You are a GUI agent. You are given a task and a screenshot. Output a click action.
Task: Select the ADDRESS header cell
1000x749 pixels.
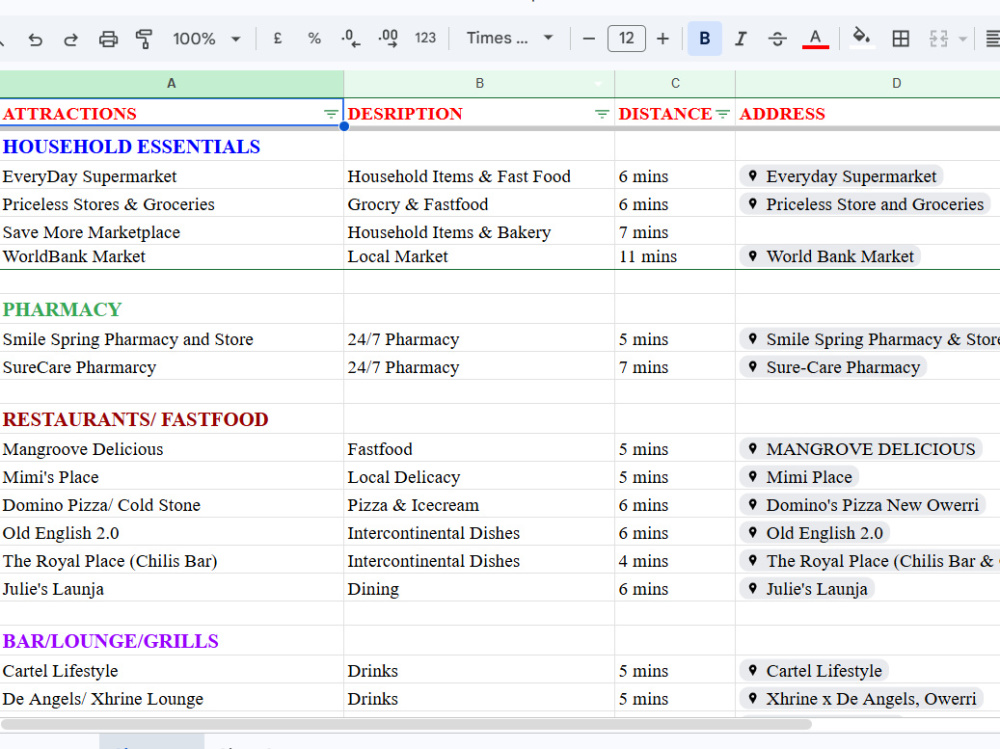[x=868, y=114]
